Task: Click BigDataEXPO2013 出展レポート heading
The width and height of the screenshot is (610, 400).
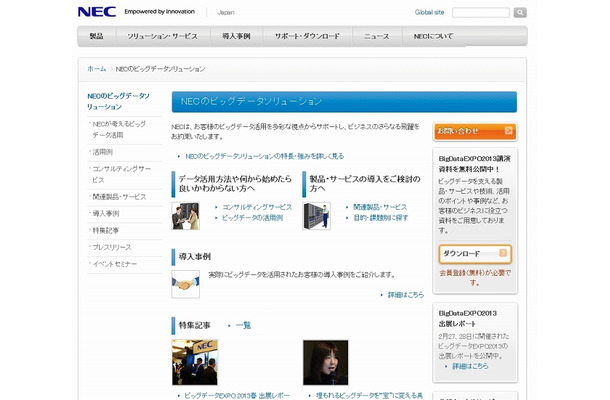Action: [x=468, y=318]
